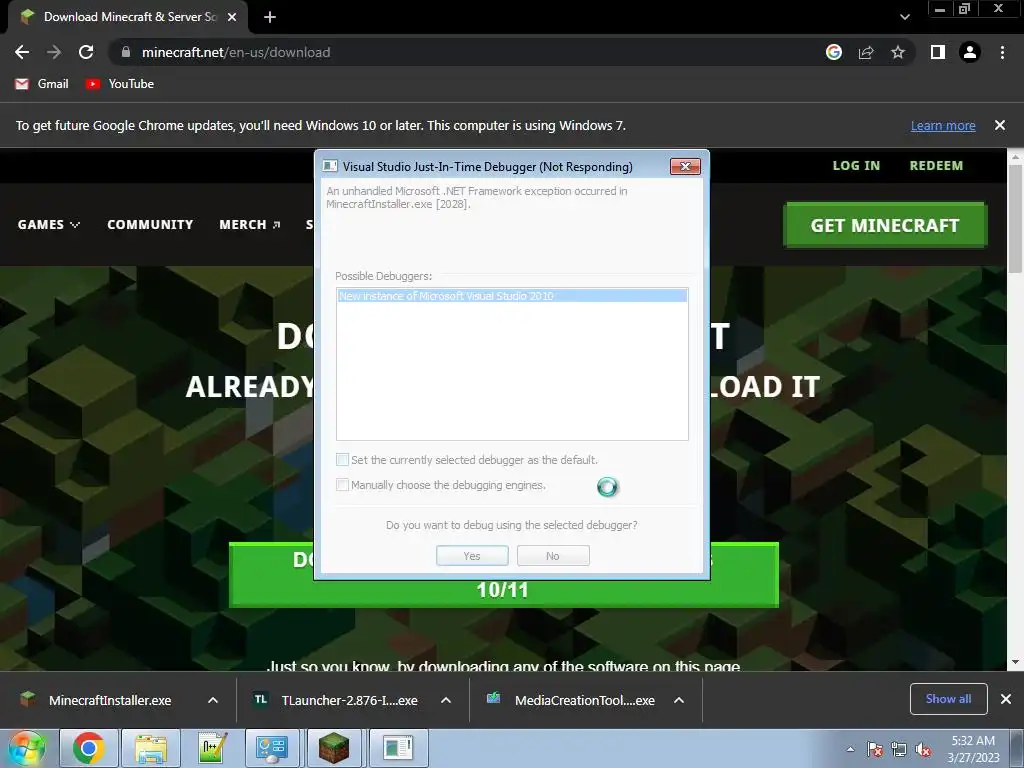Open the MERCH link in the site menu

tap(249, 225)
